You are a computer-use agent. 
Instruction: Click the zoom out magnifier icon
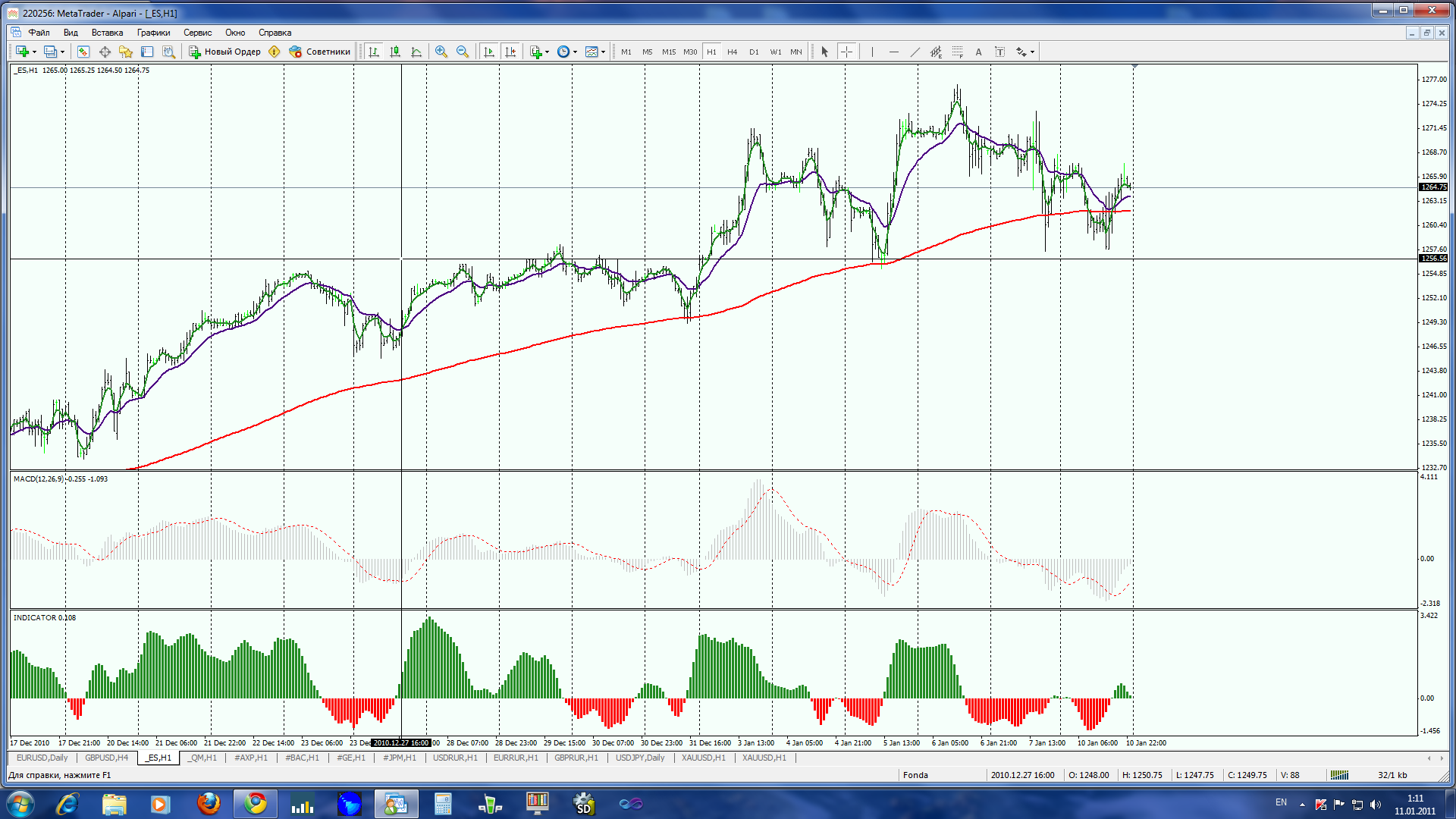(462, 52)
